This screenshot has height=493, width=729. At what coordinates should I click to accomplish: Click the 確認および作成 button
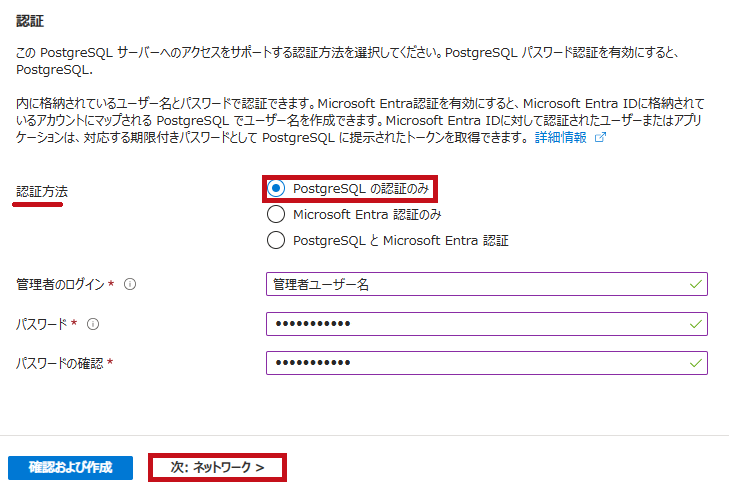point(70,467)
